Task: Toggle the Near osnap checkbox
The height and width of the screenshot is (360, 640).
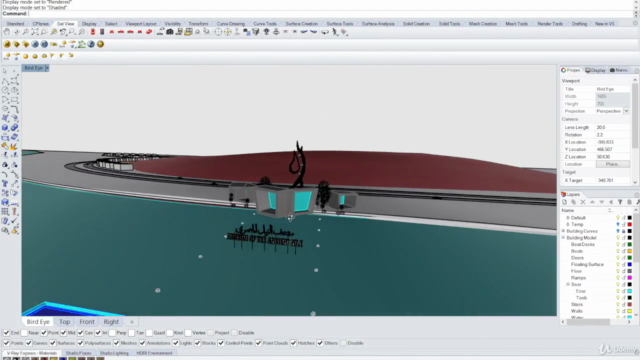Action: pos(24,333)
